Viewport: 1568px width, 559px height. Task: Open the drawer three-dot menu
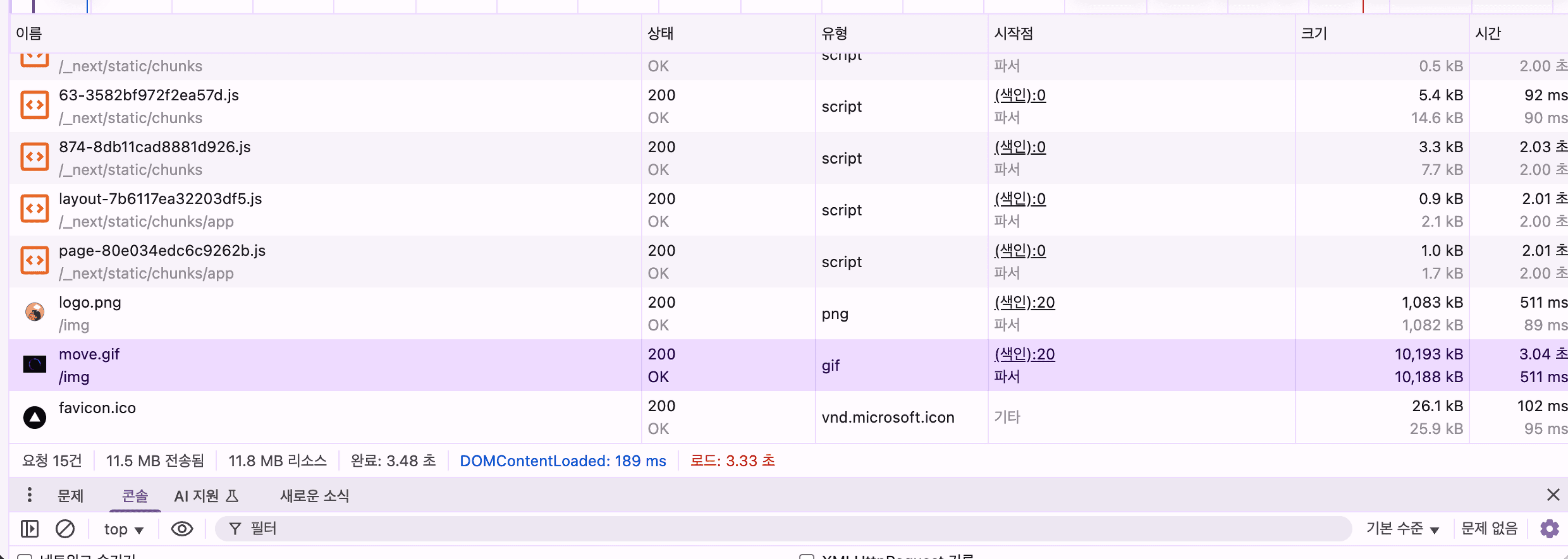(29, 495)
